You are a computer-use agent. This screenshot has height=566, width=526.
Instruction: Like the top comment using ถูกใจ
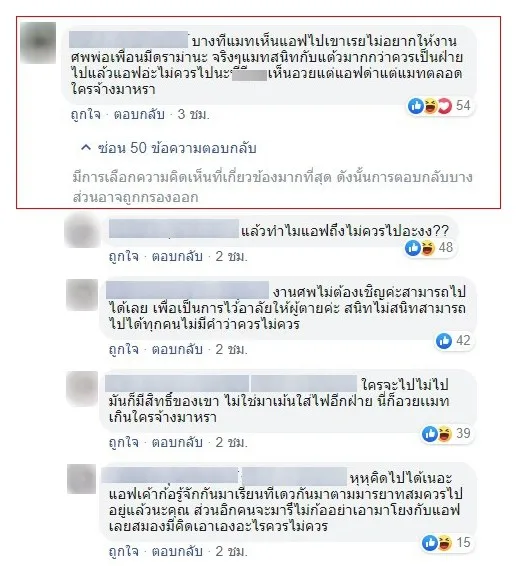click(x=86, y=115)
